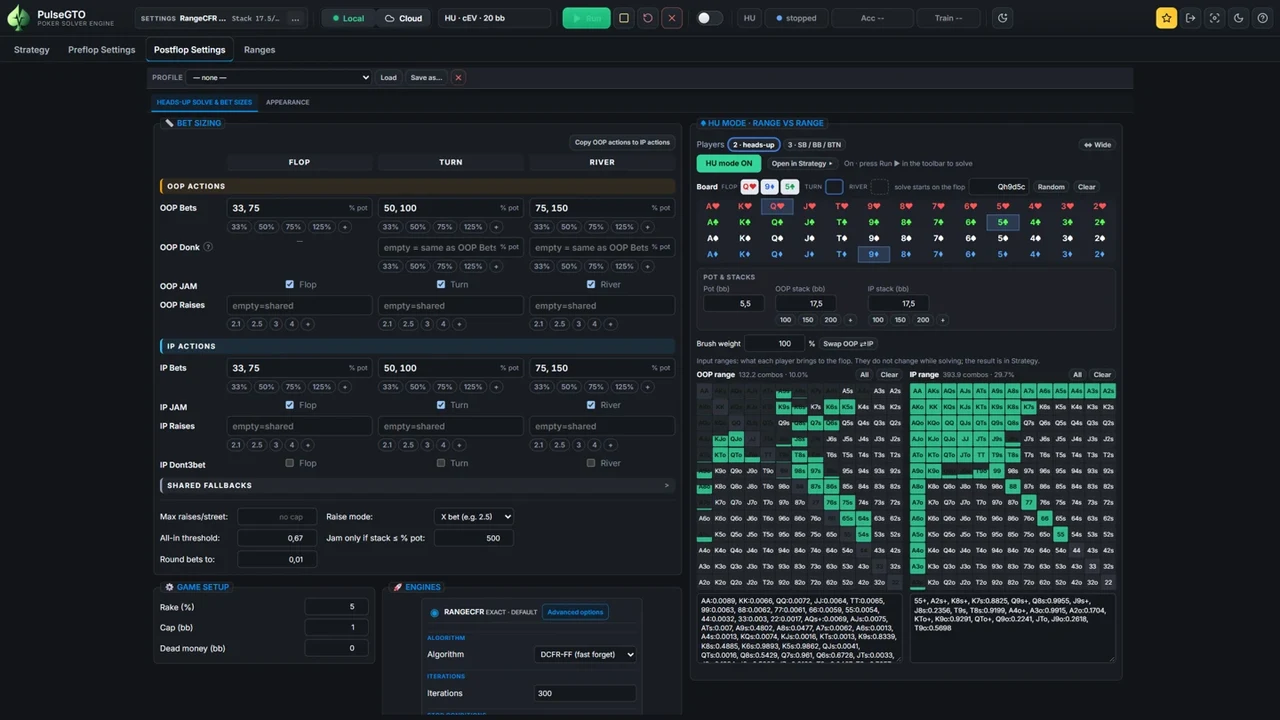1280x720 pixels.
Task: Click the Iterations input field
Action: [585, 693]
